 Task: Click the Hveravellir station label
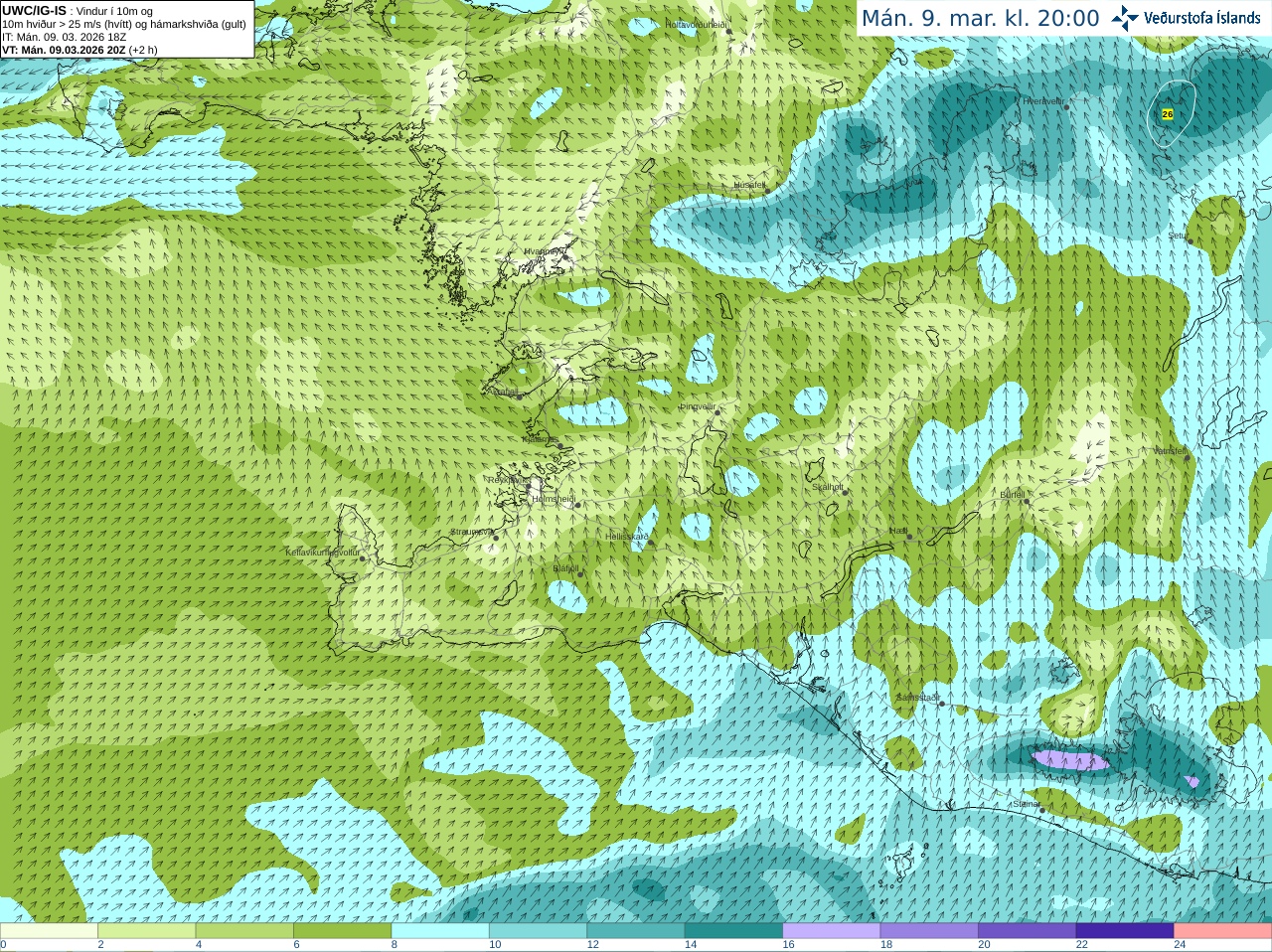[x=1043, y=100]
